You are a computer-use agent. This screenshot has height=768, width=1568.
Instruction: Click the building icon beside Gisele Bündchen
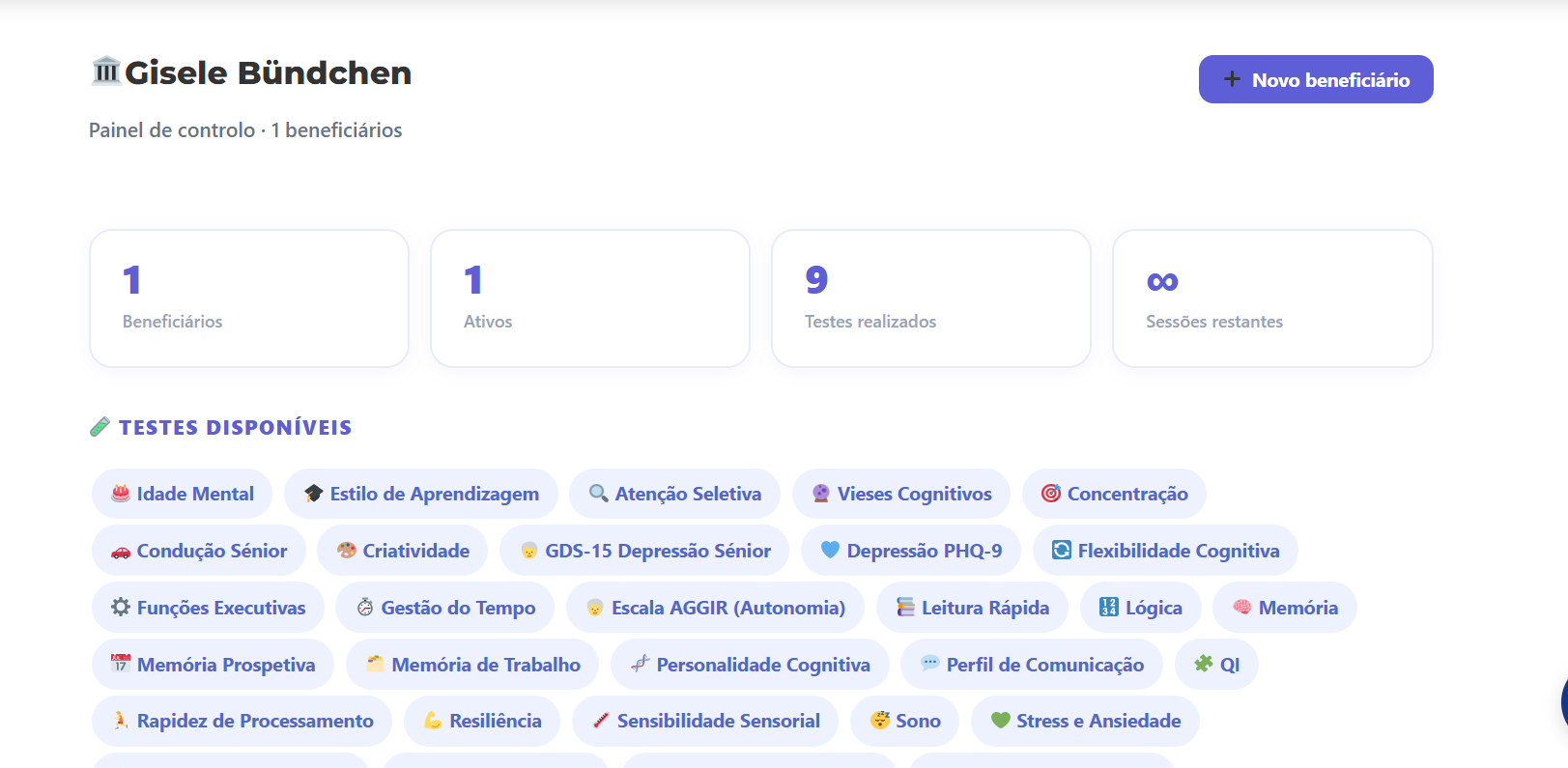pyautogui.click(x=105, y=71)
